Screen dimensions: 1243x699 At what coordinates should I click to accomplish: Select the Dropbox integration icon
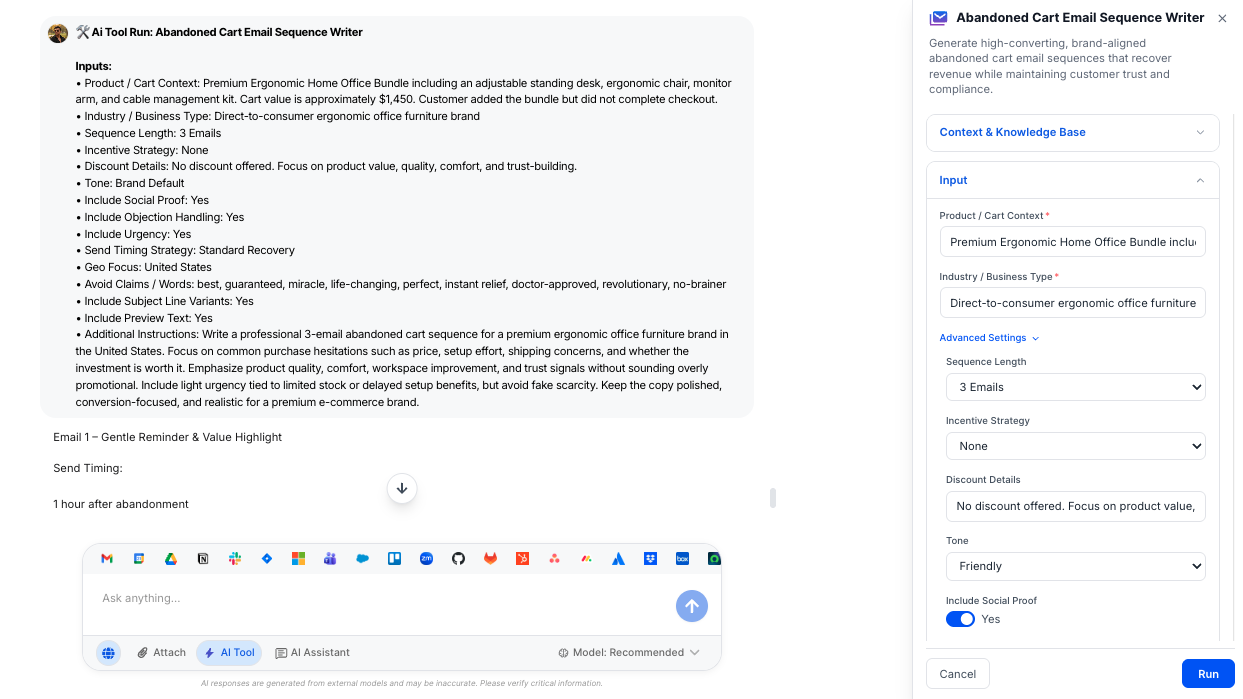coord(650,558)
